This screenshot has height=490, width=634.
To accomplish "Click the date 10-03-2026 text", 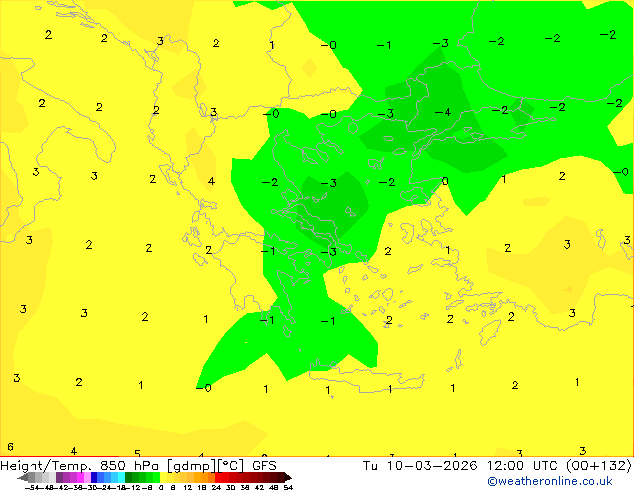I will click(x=432, y=466).
